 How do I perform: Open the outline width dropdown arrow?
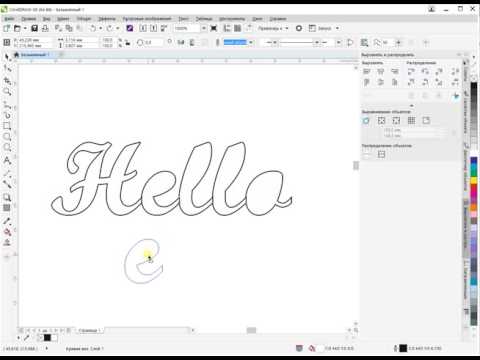251,43
